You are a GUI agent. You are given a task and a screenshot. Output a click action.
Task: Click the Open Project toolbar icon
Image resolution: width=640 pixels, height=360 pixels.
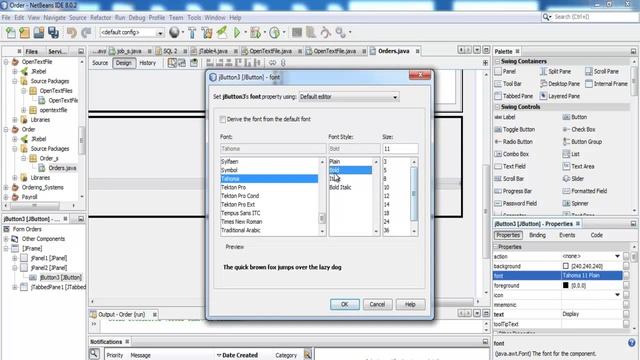pyautogui.click(x=39, y=32)
